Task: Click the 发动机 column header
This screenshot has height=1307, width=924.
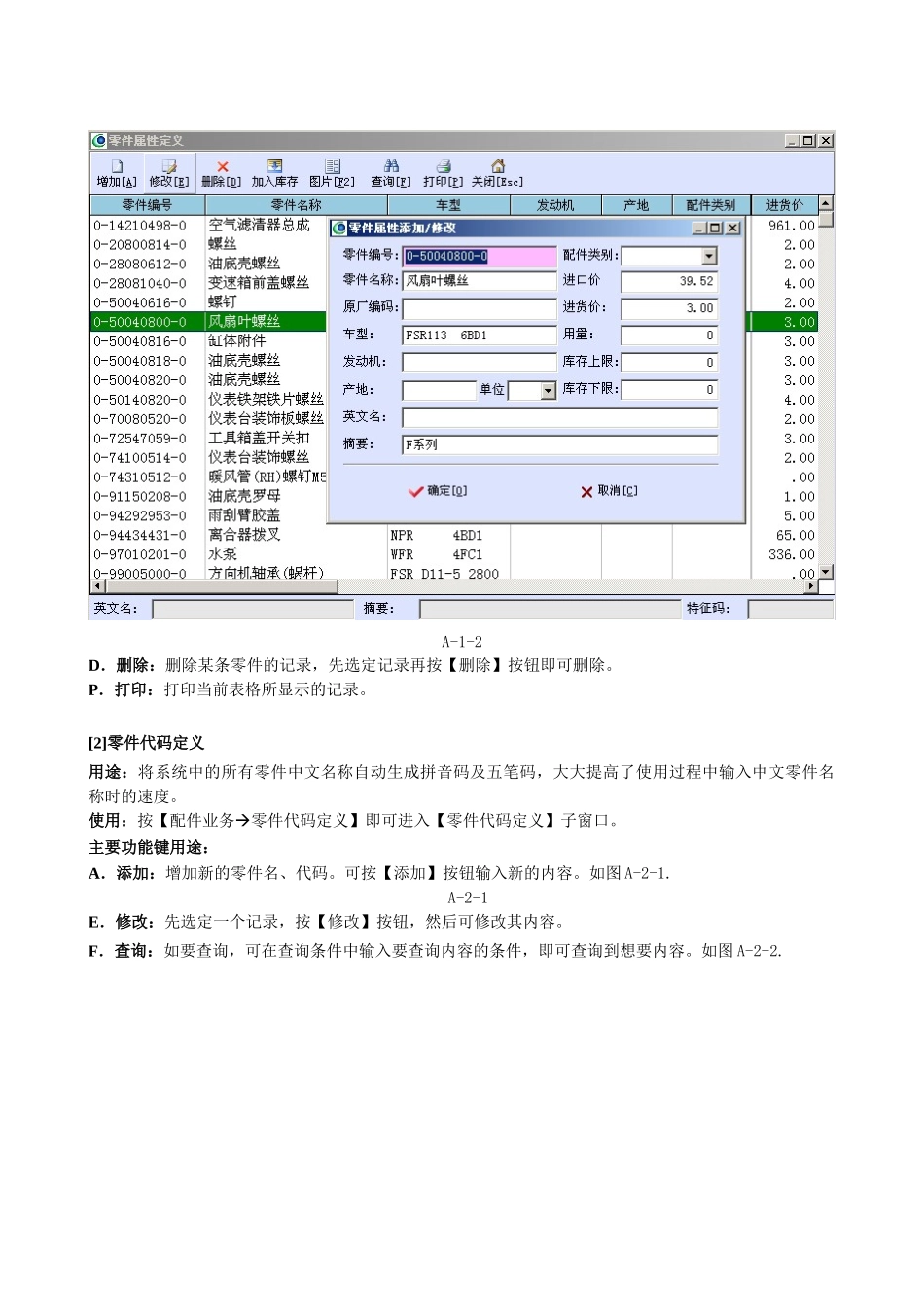Action: point(555,205)
